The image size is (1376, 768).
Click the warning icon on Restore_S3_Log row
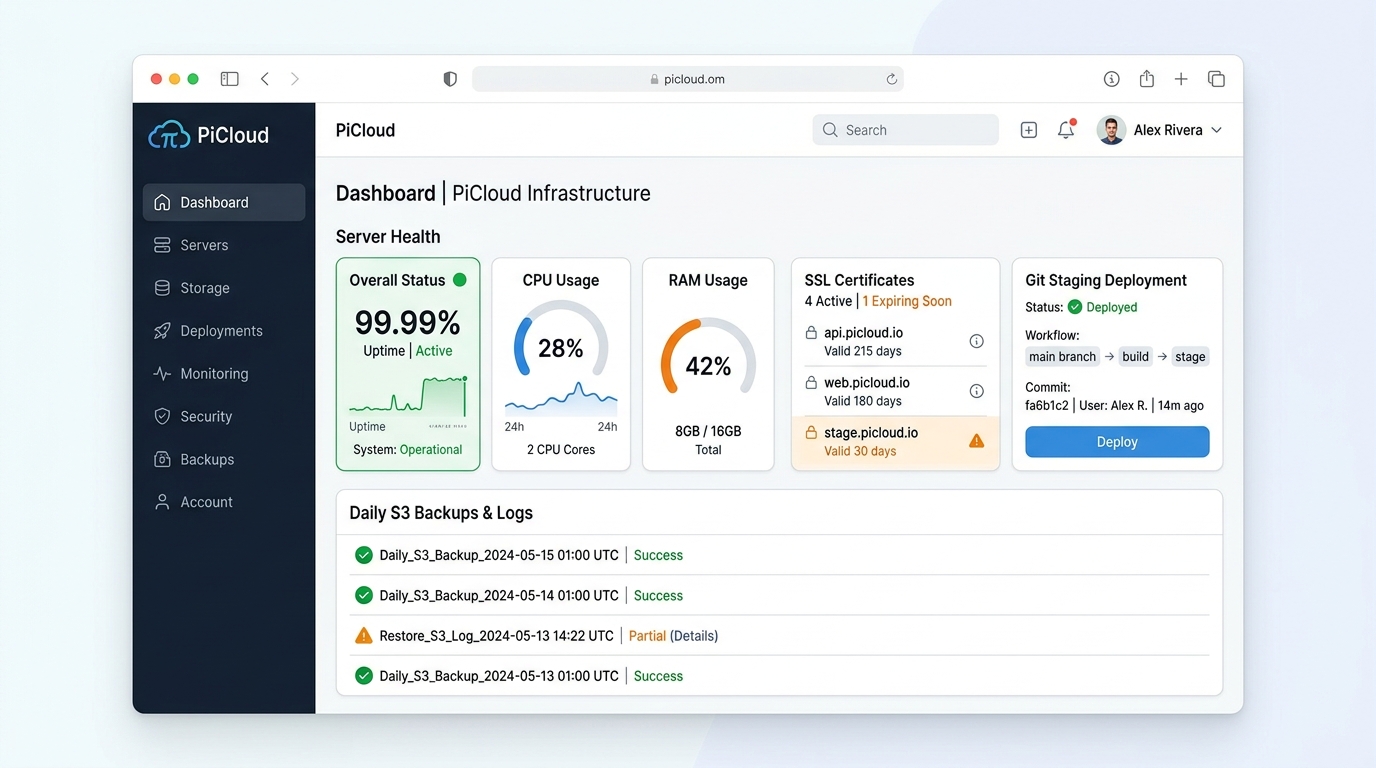pyautogui.click(x=364, y=636)
